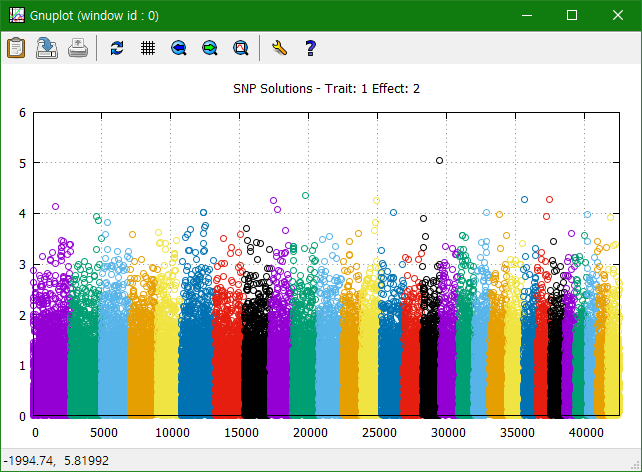Click the plot title 'SNP Solutions - Trait: 1 Effect: 2'
The width and height of the screenshot is (642, 472).
point(326,88)
